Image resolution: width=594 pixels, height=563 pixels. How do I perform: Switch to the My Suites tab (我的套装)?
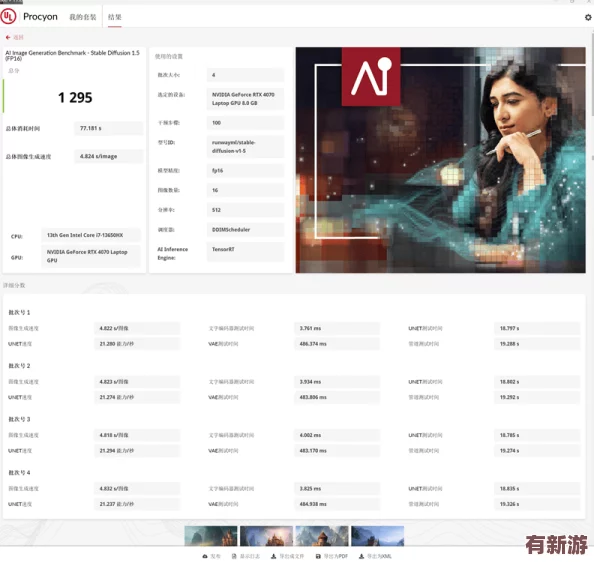[83, 17]
